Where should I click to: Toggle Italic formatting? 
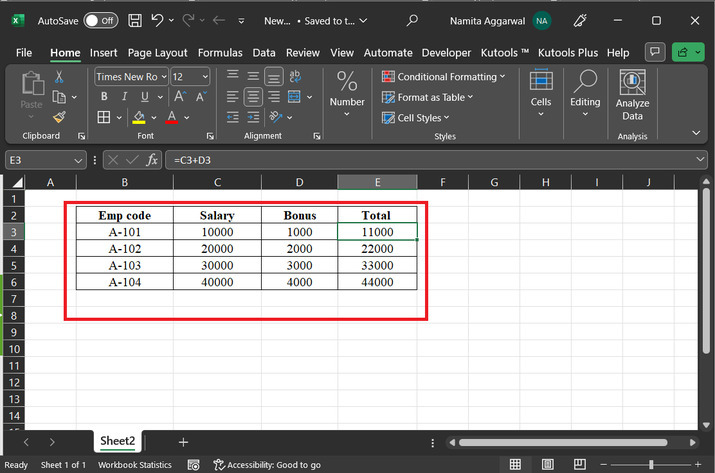click(124, 97)
